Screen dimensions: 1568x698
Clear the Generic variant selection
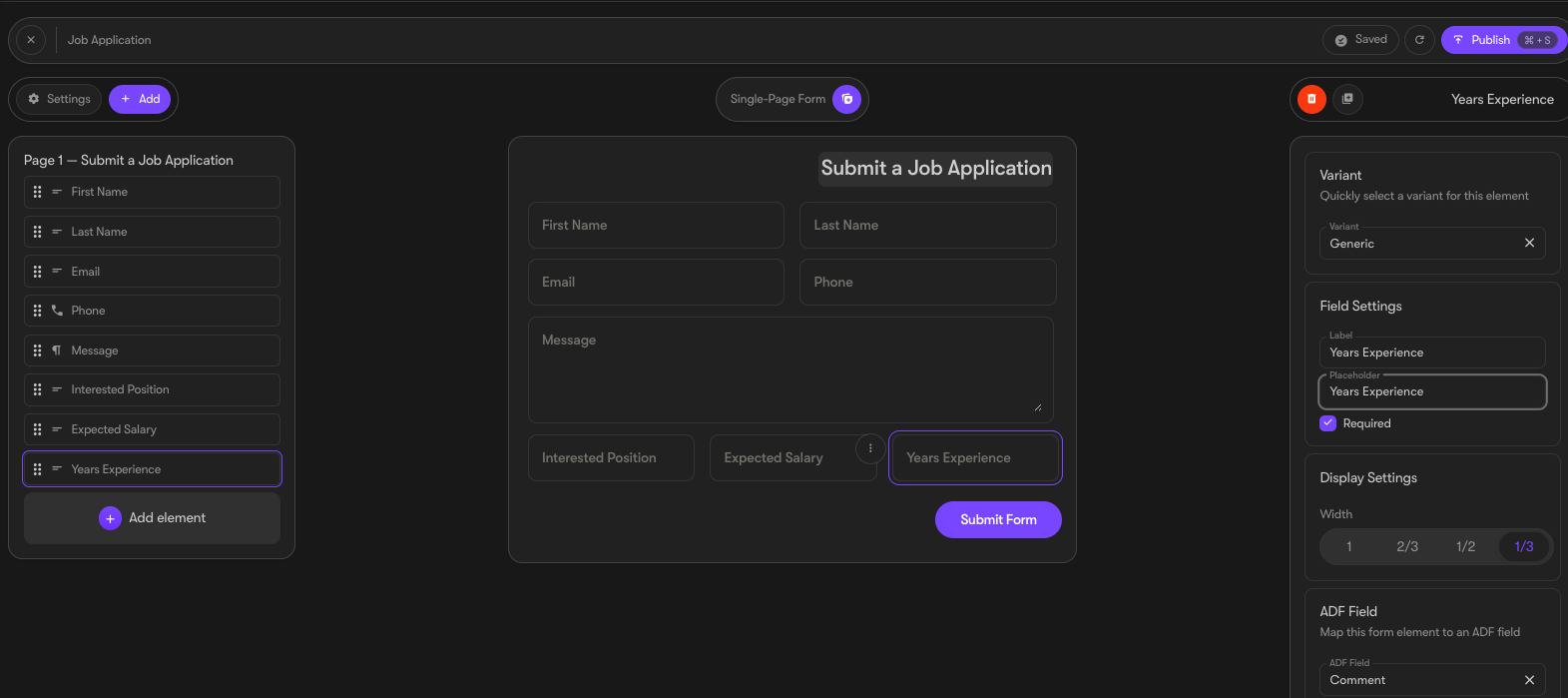point(1529,243)
